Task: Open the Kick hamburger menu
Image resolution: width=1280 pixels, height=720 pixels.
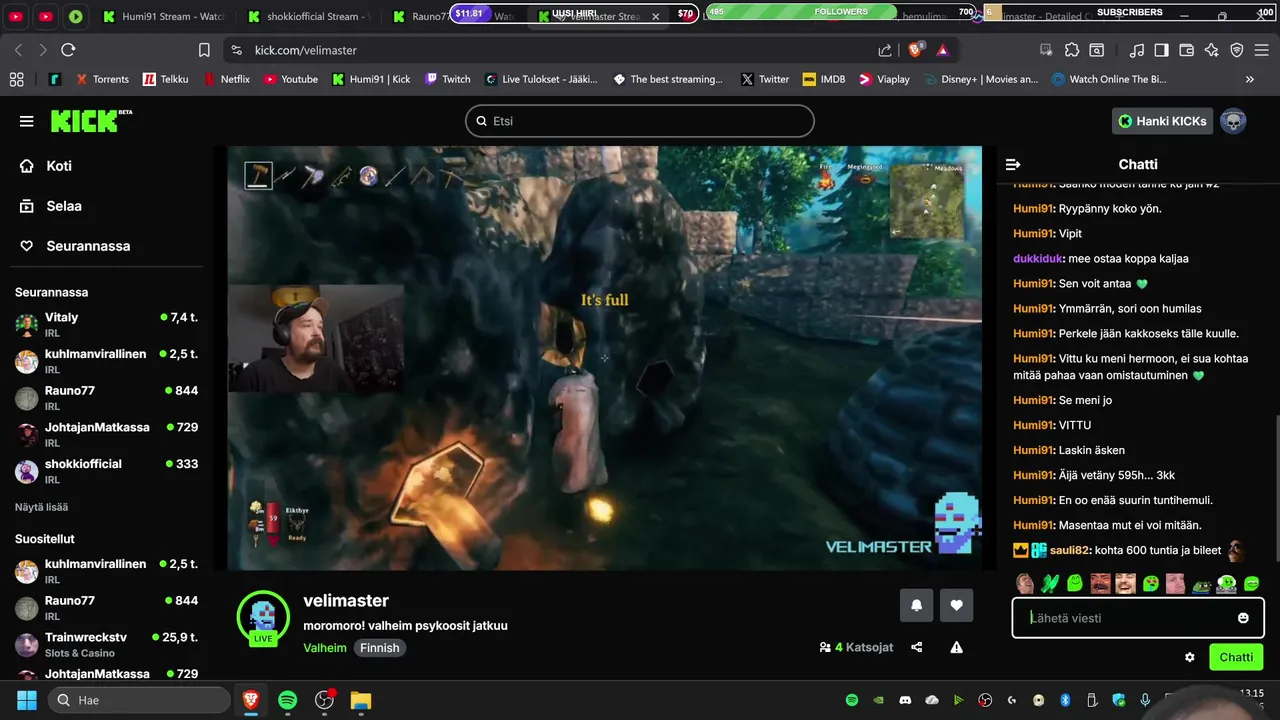Action: tap(26, 121)
